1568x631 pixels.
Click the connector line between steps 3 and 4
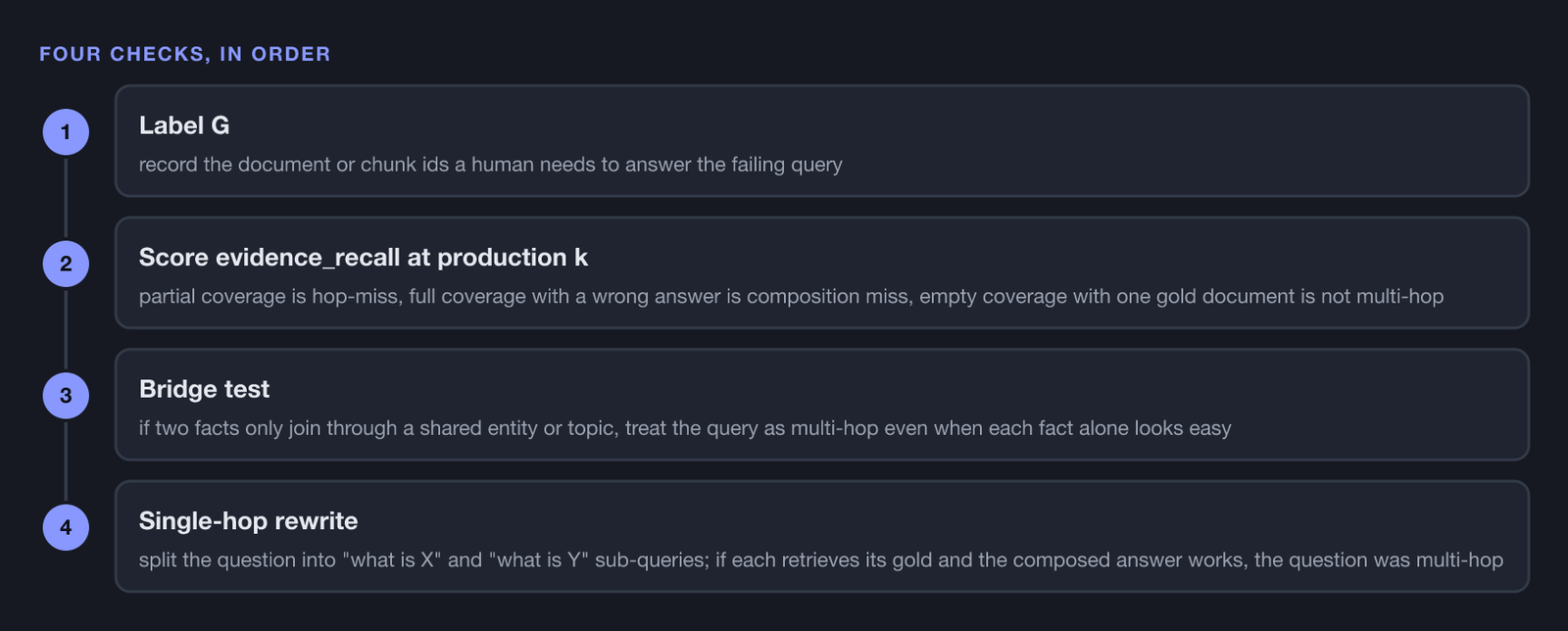pos(66,461)
